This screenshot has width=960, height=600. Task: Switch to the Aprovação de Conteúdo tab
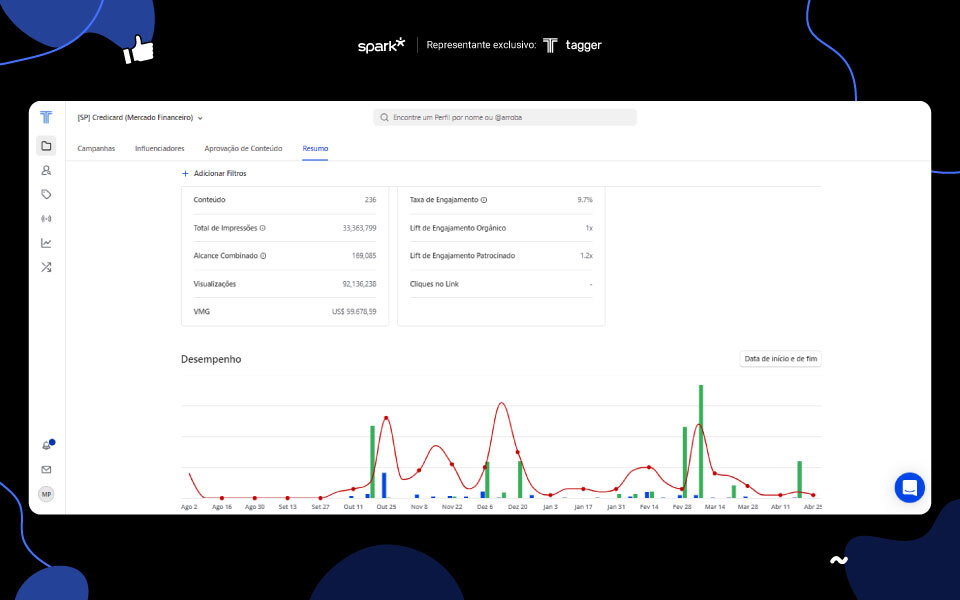point(243,149)
